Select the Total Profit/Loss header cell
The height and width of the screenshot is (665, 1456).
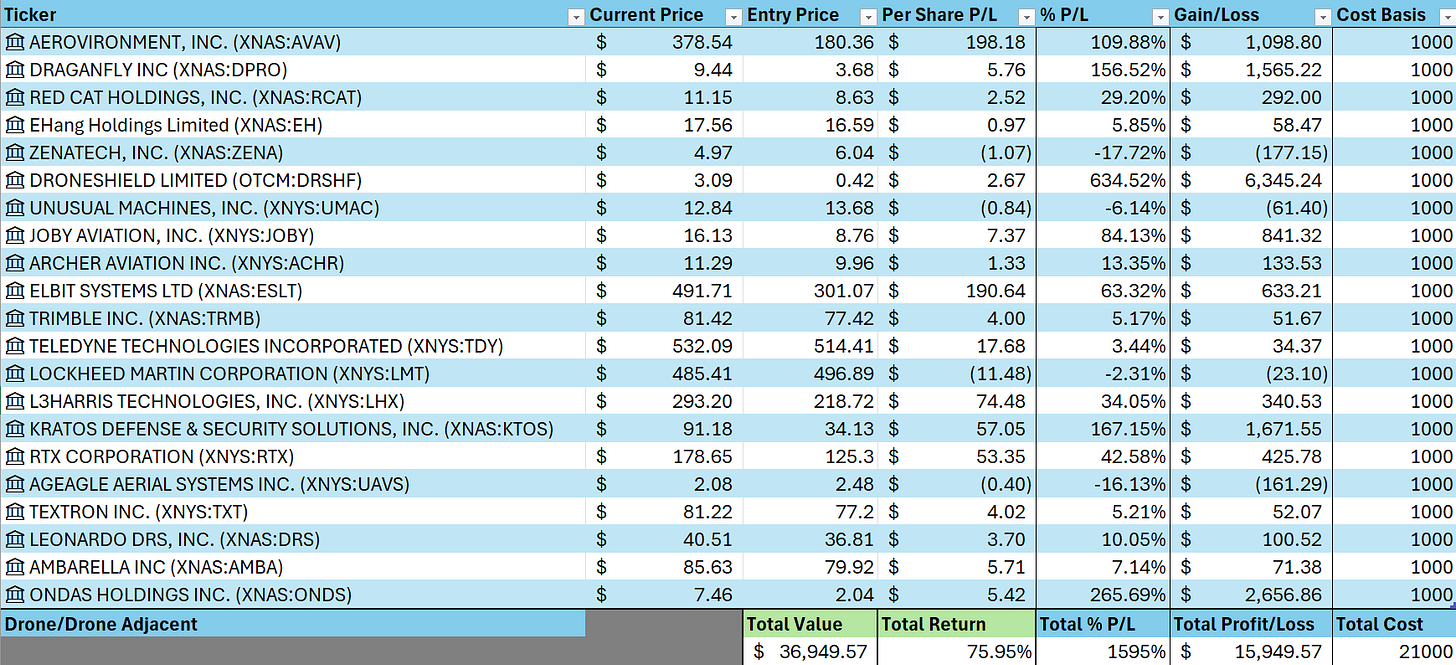1252,624
